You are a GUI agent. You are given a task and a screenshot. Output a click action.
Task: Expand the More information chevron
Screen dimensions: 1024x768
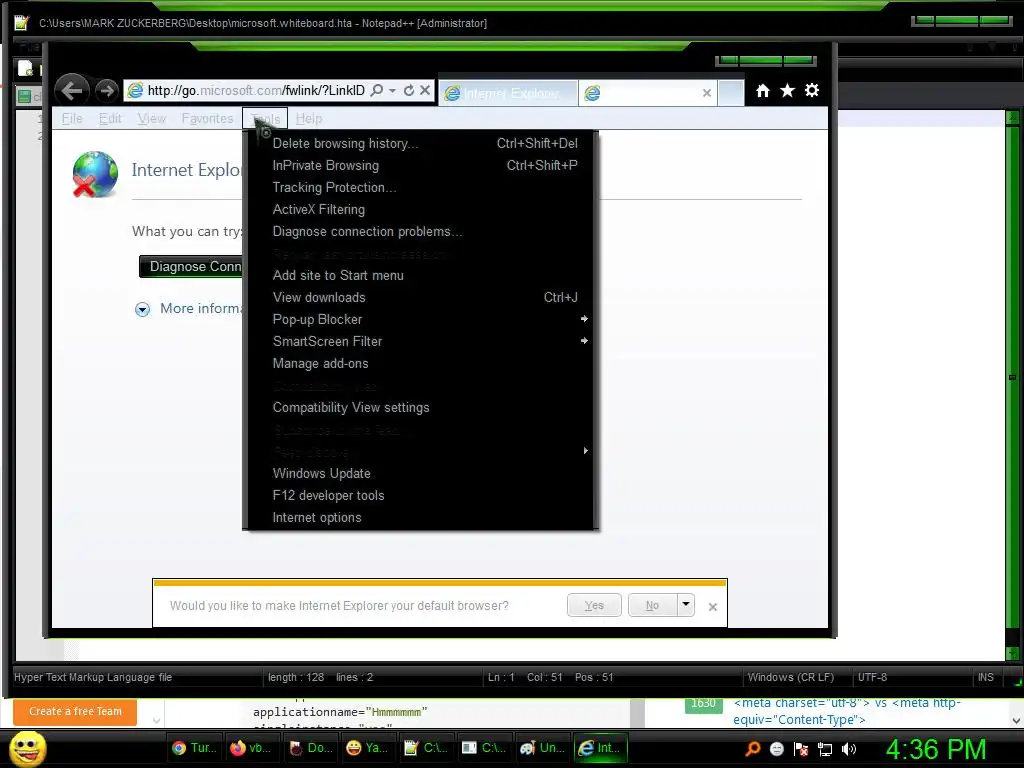tap(142, 309)
